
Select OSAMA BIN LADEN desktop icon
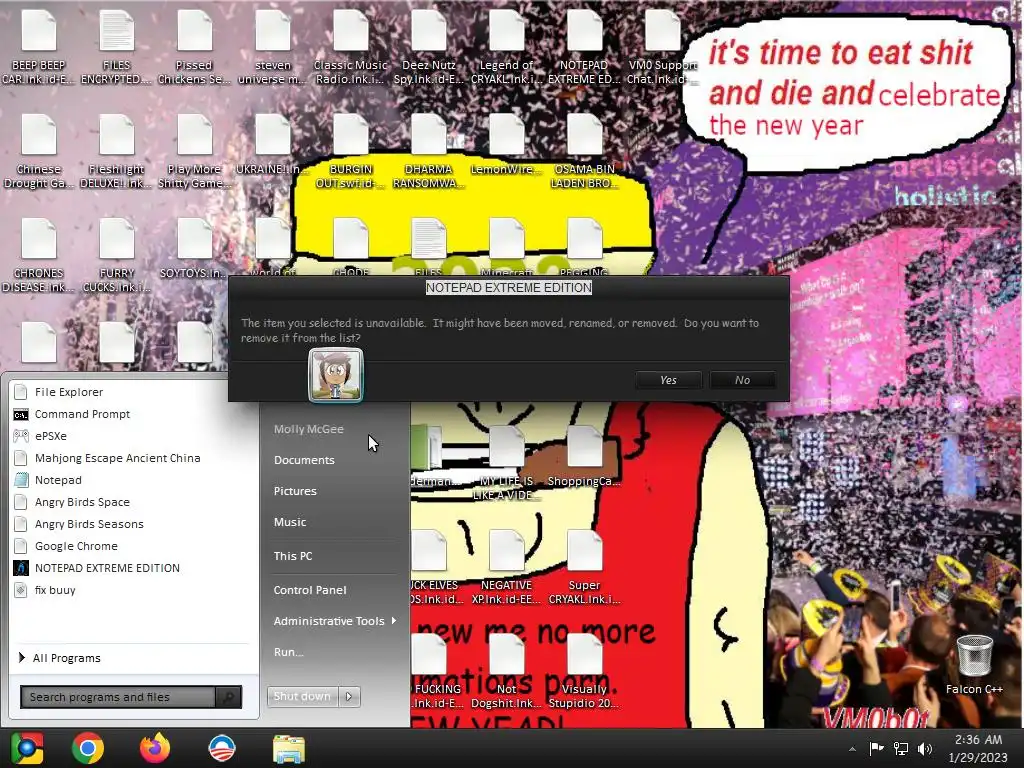[x=584, y=152]
